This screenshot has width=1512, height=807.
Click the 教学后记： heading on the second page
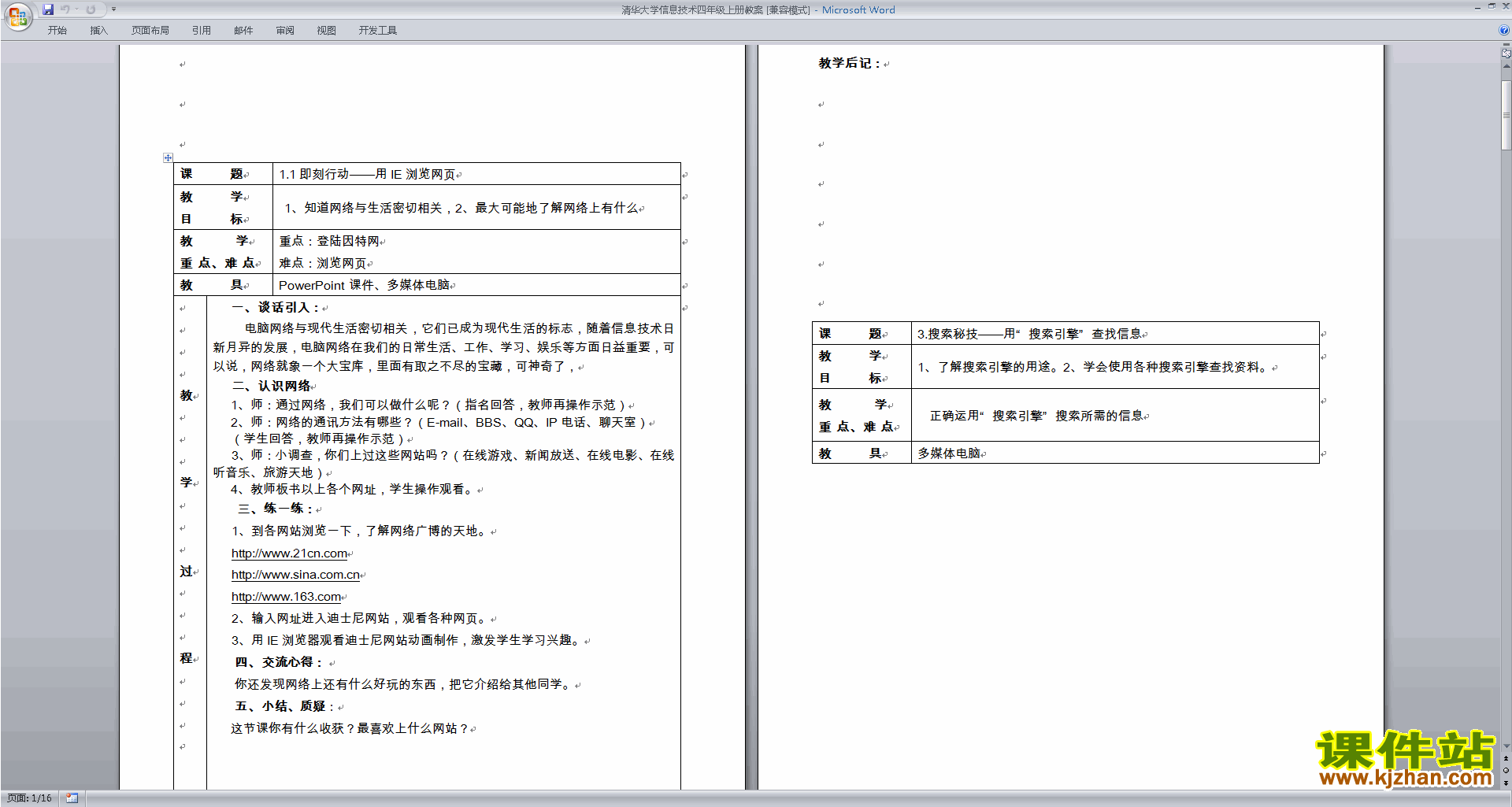(x=850, y=63)
